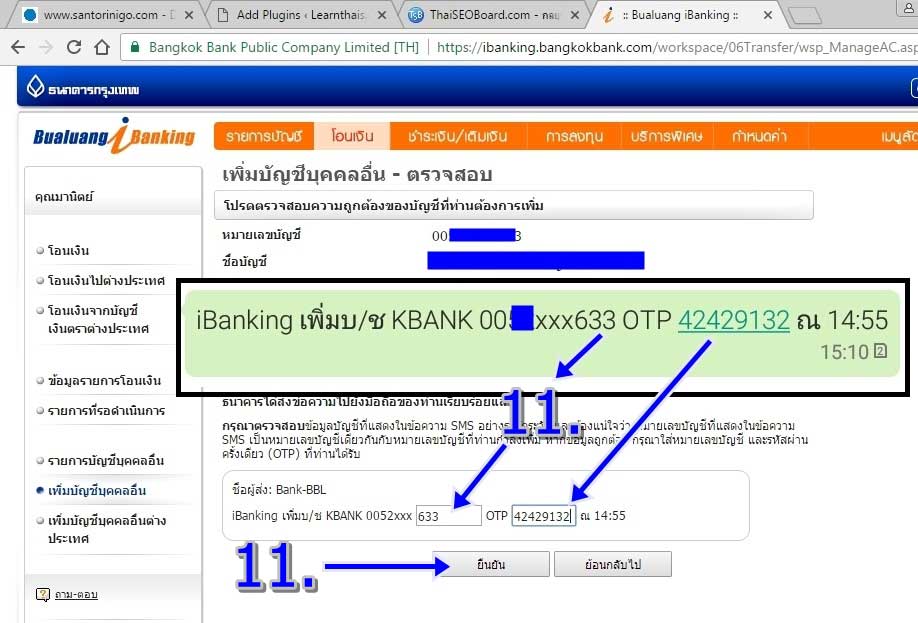Select เพิ่มบัญชีบุคคลอื่น in the sidebar
This screenshot has width=918, height=623.
click(x=97, y=491)
